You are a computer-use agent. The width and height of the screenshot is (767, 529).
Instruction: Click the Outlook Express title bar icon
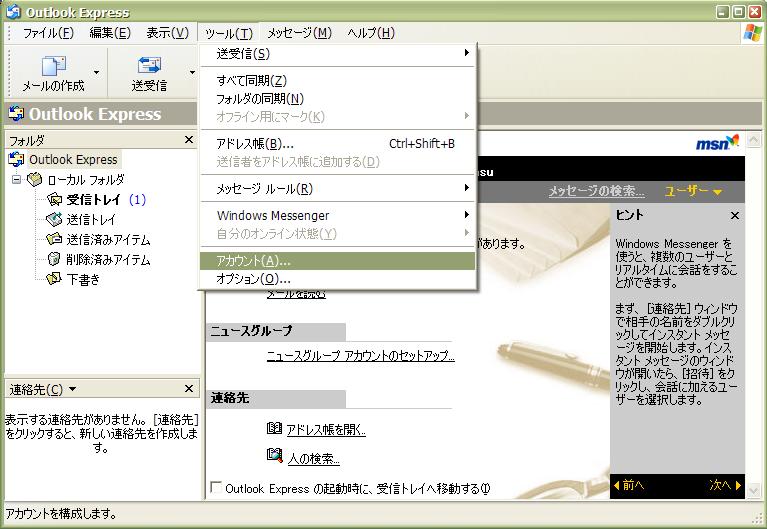[14, 11]
